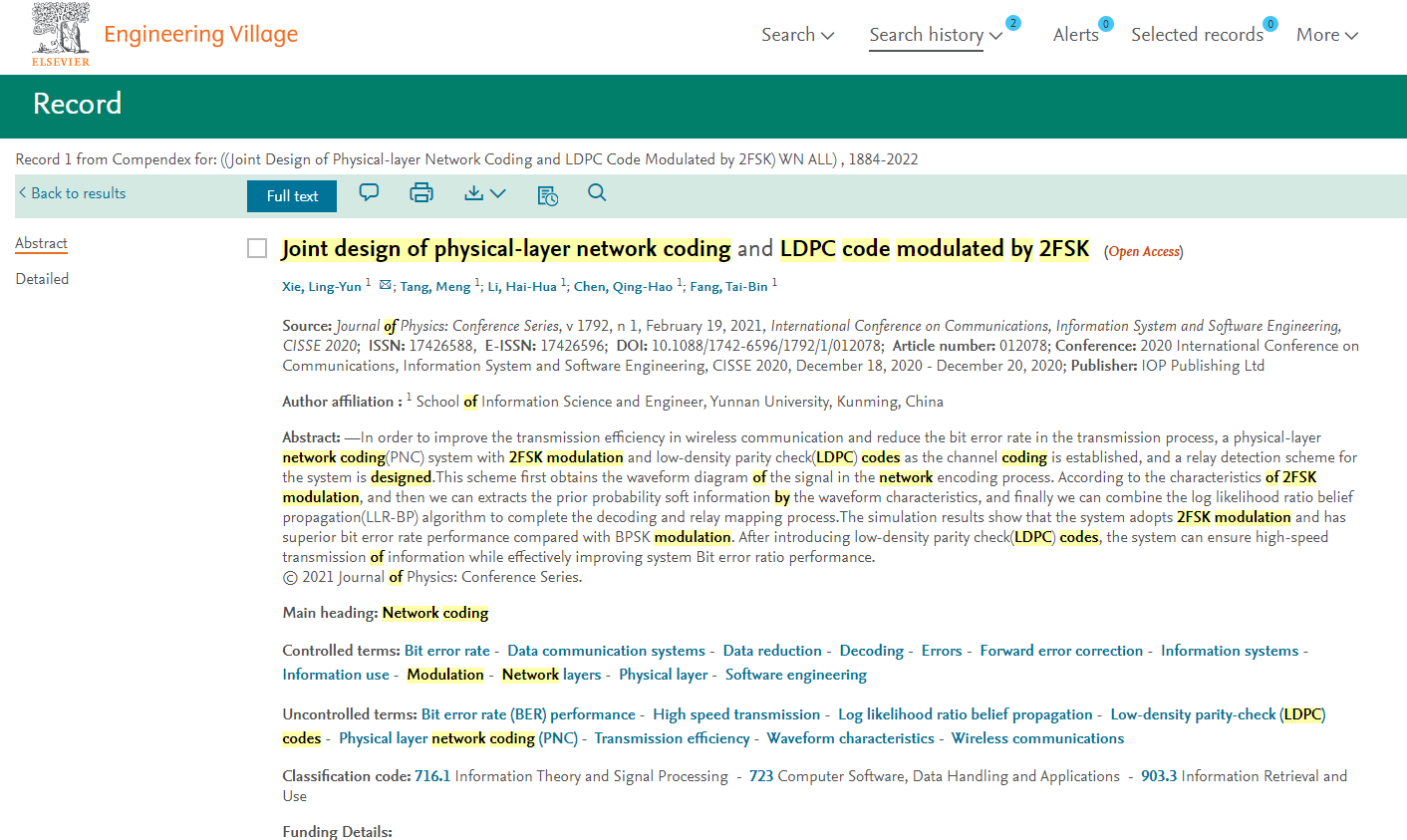Click classification code 723
This screenshot has height=840, width=1407.
pos(761,776)
